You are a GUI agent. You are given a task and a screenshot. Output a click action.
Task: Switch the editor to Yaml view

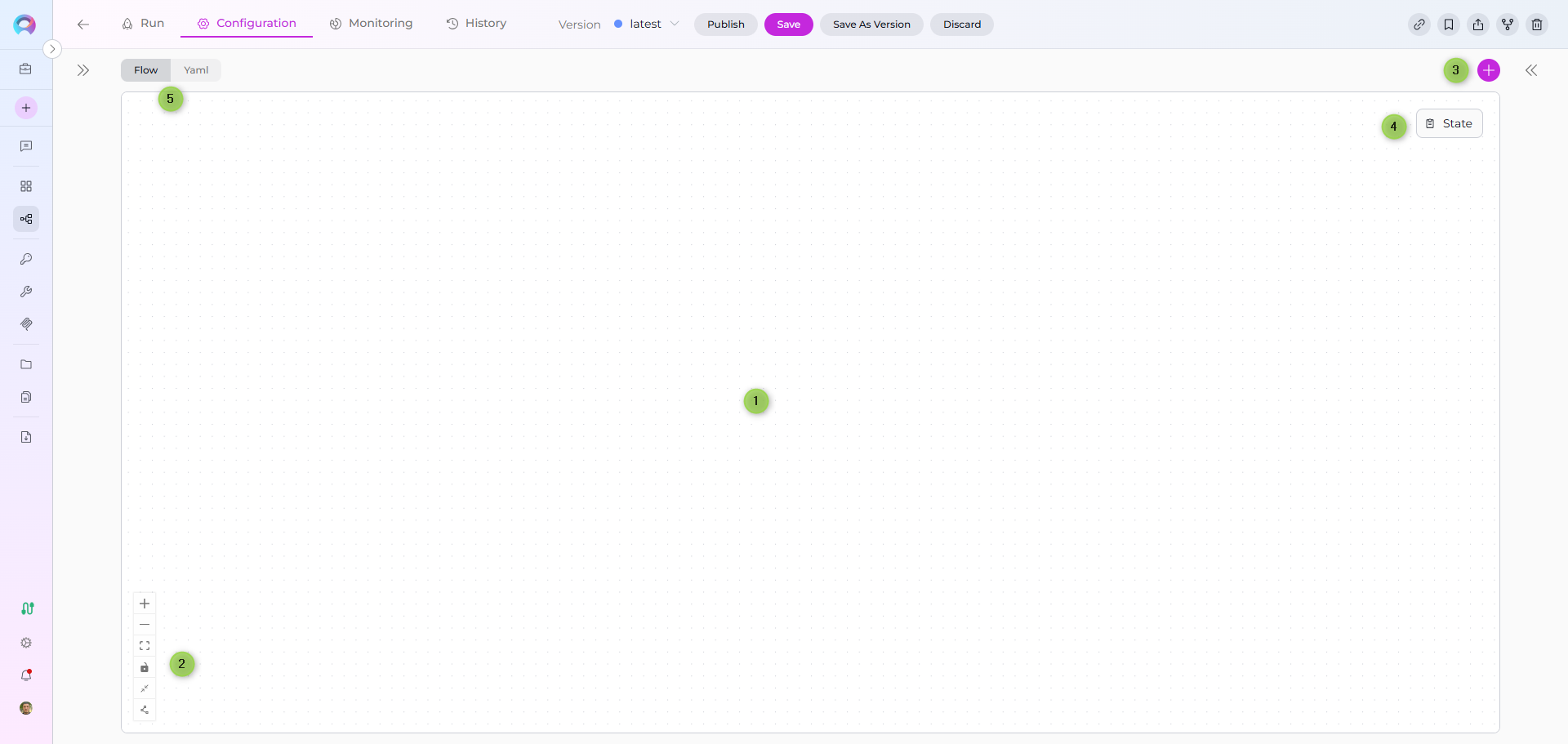point(196,70)
